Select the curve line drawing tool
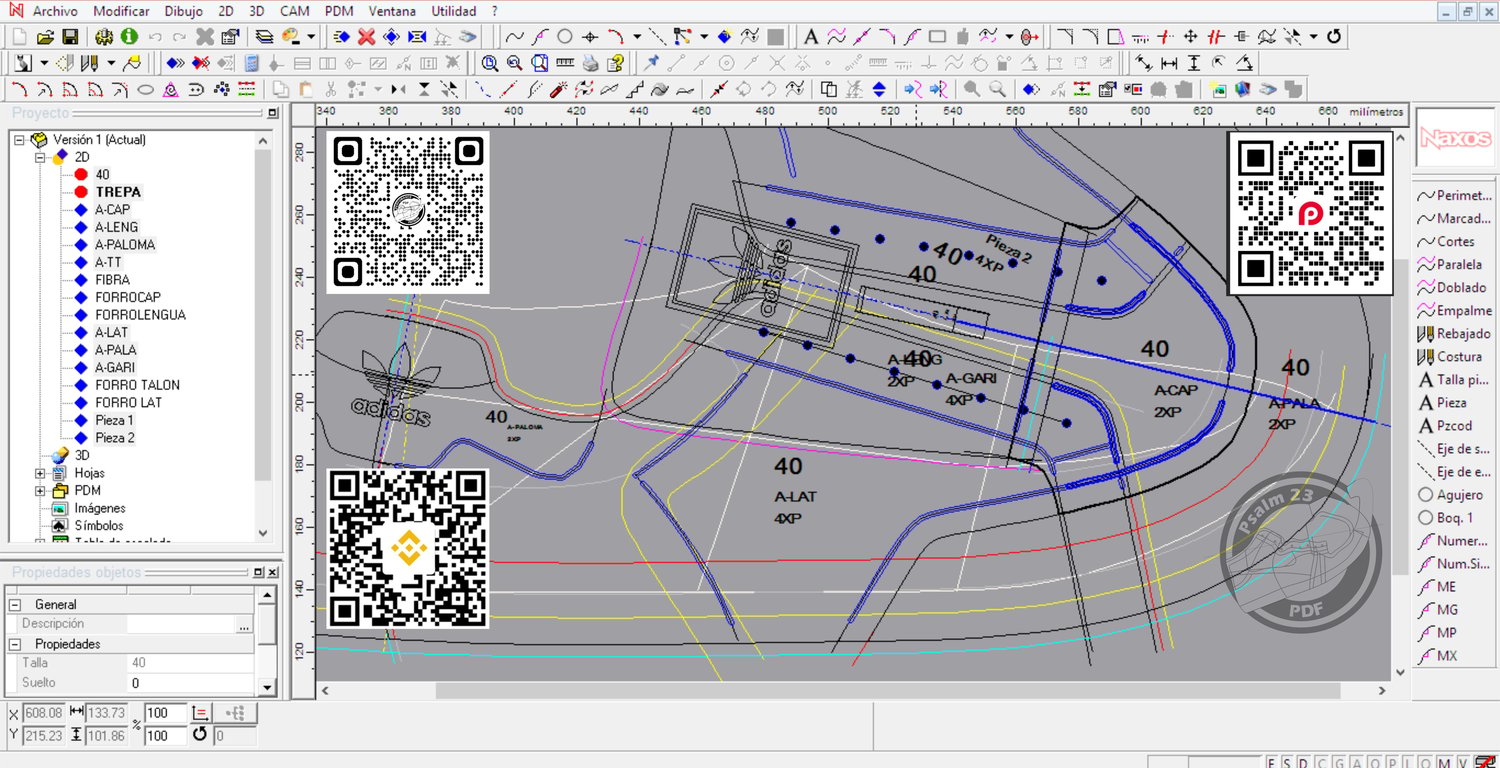The image size is (1500, 768). tap(514, 37)
